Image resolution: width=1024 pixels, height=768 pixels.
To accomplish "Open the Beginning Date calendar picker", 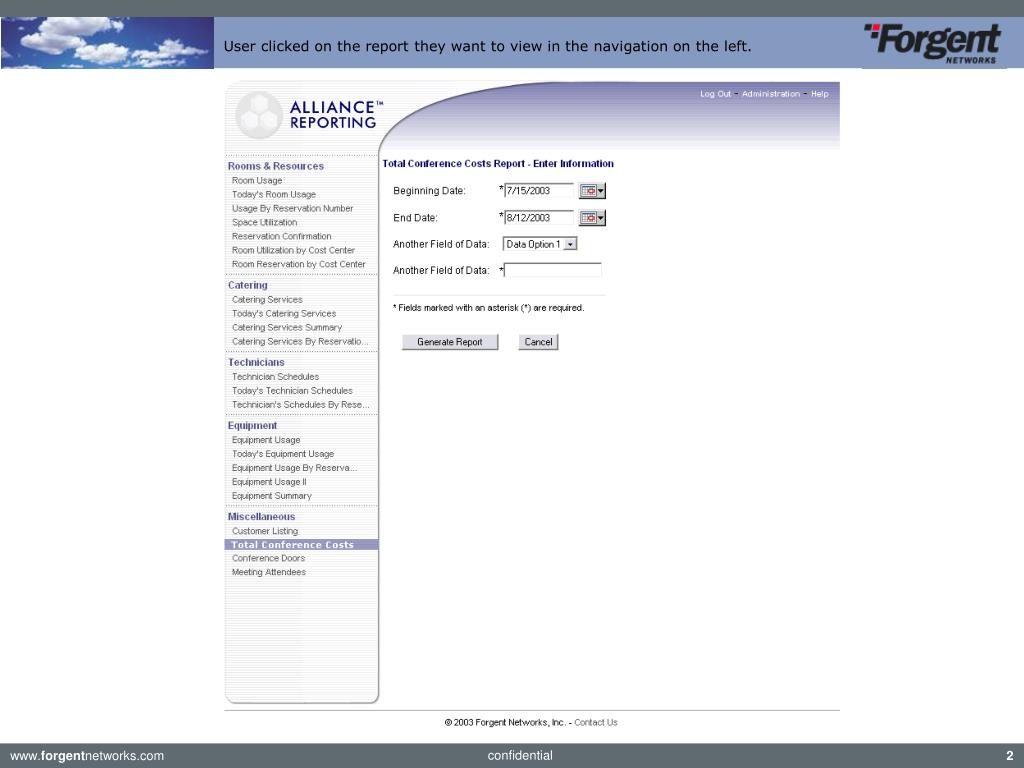I will coord(592,191).
